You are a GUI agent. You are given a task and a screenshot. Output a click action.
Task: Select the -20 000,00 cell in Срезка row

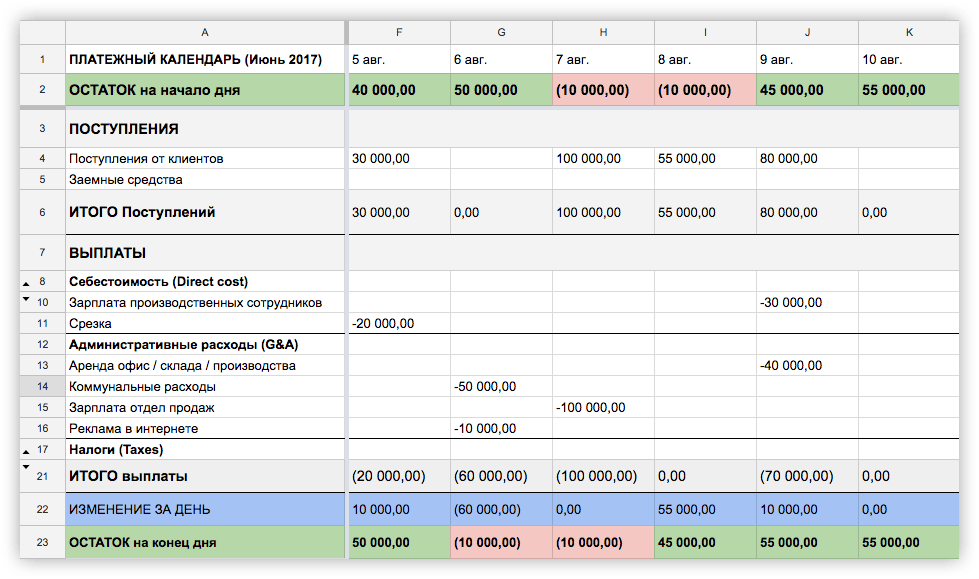pos(399,324)
